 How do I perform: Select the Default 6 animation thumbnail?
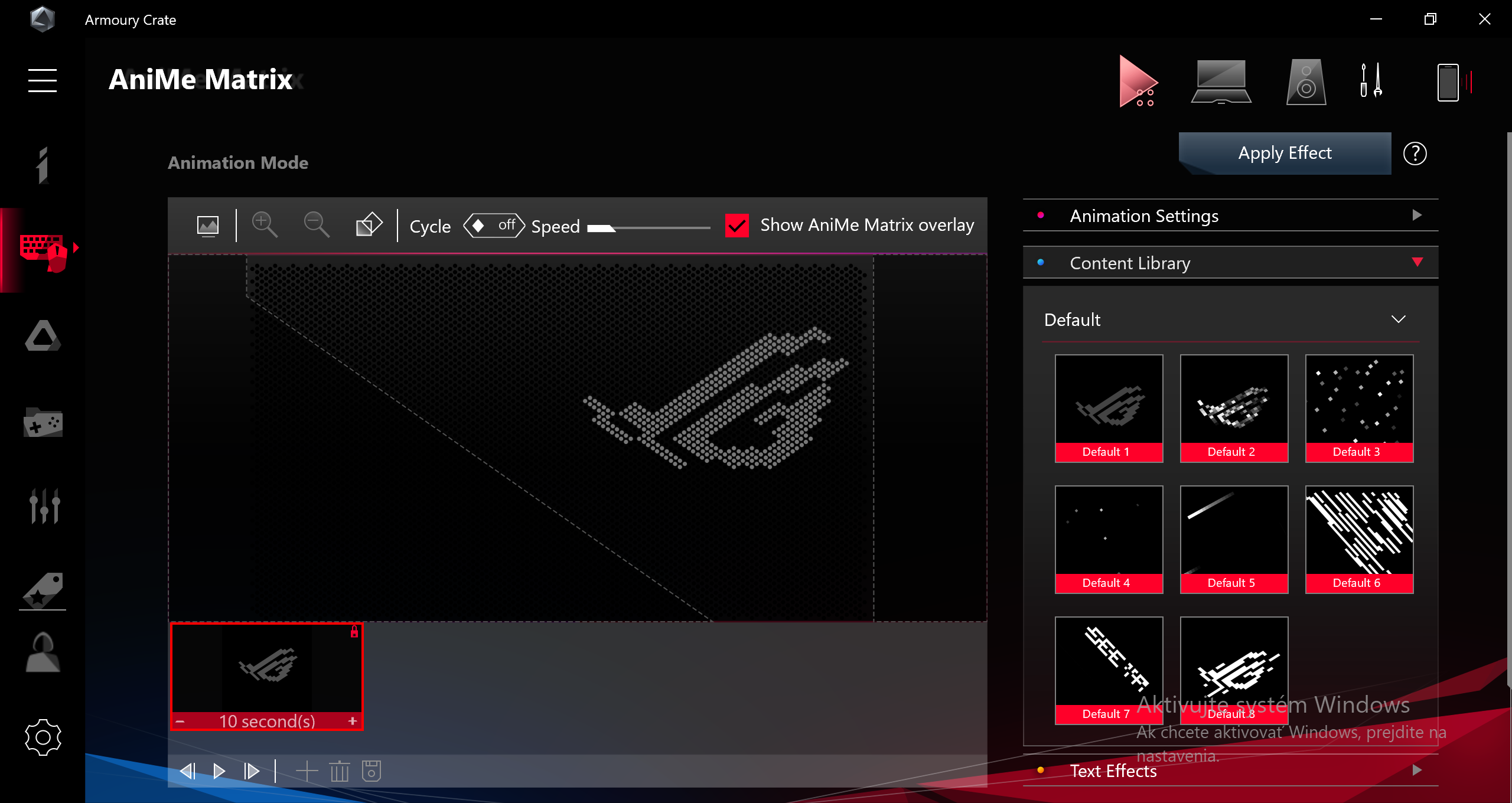click(1359, 538)
